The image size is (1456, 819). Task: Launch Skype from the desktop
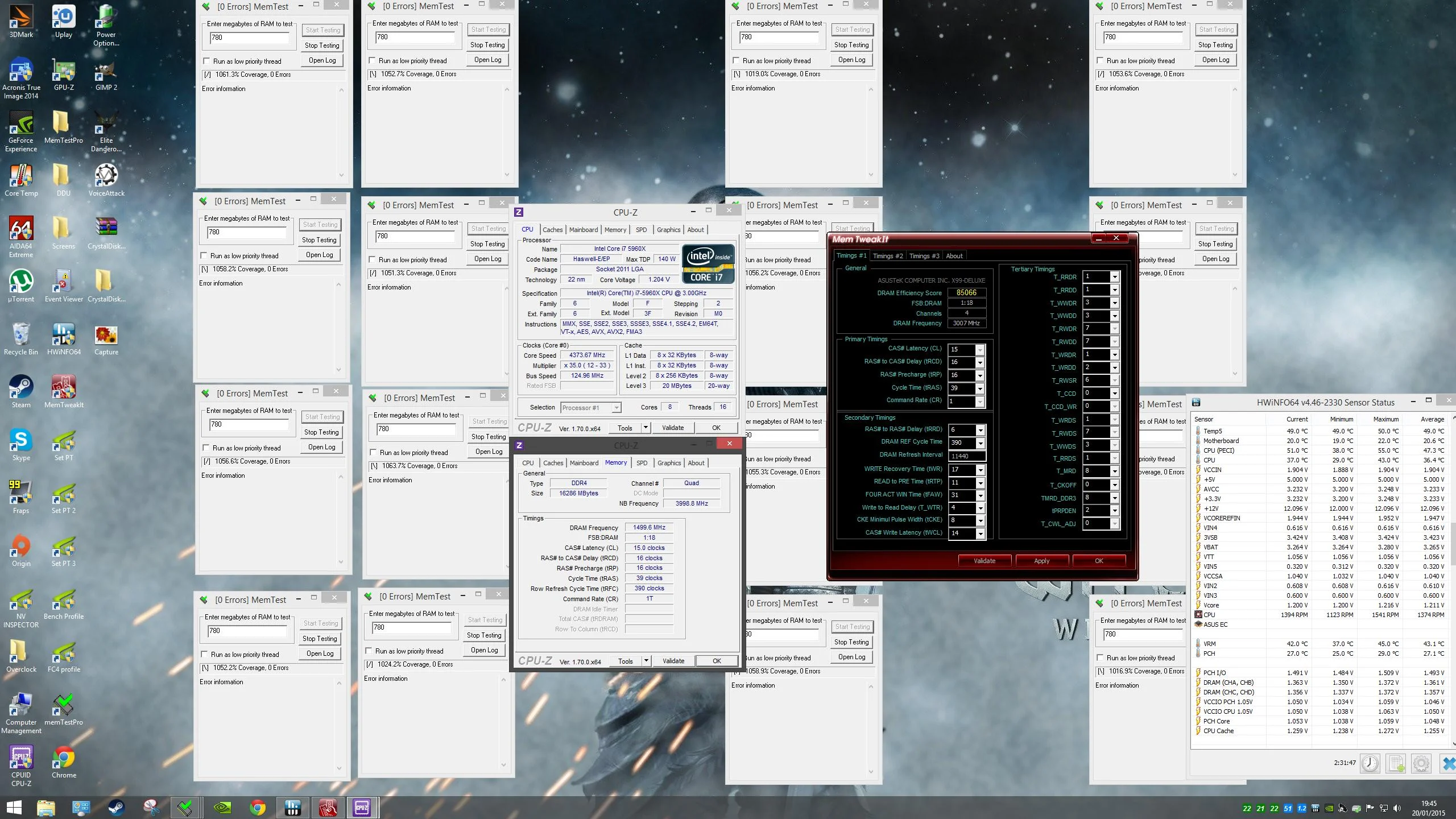click(x=21, y=445)
